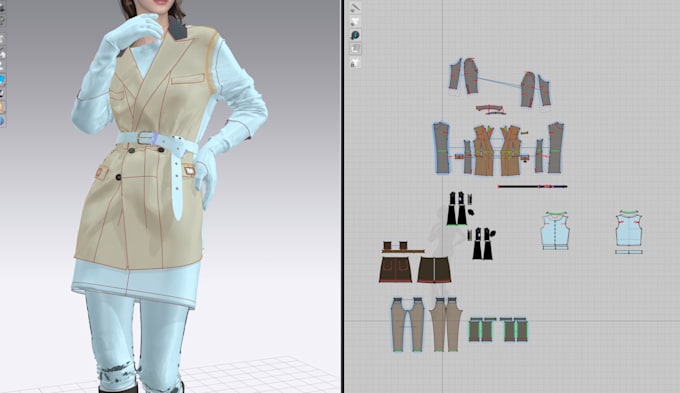
Task: Select the right tan trench coat front pattern
Action: [x=511, y=151]
